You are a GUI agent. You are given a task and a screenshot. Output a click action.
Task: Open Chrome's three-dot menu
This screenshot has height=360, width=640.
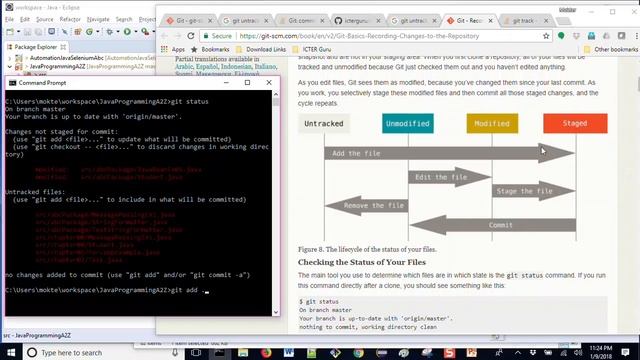pyautogui.click(x=636, y=36)
